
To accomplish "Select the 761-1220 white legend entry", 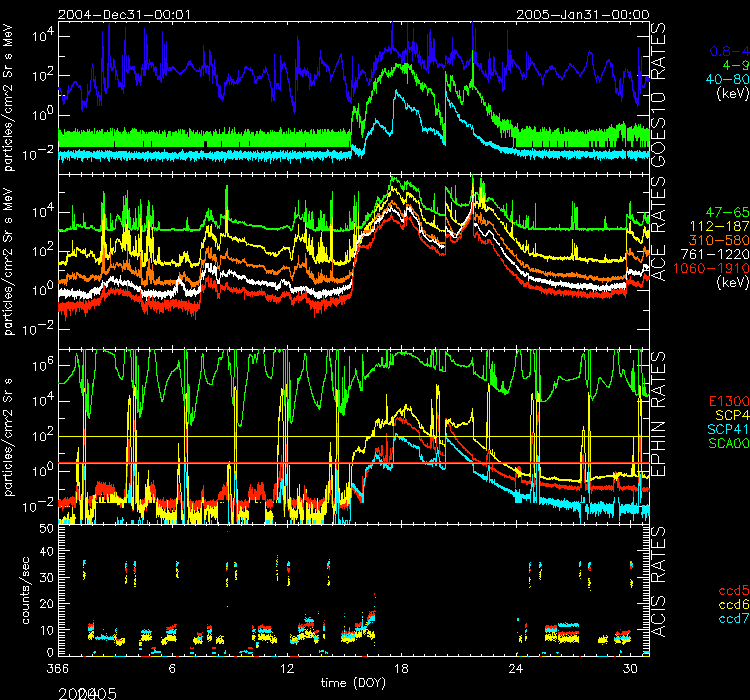I will [x=718, y=256].
